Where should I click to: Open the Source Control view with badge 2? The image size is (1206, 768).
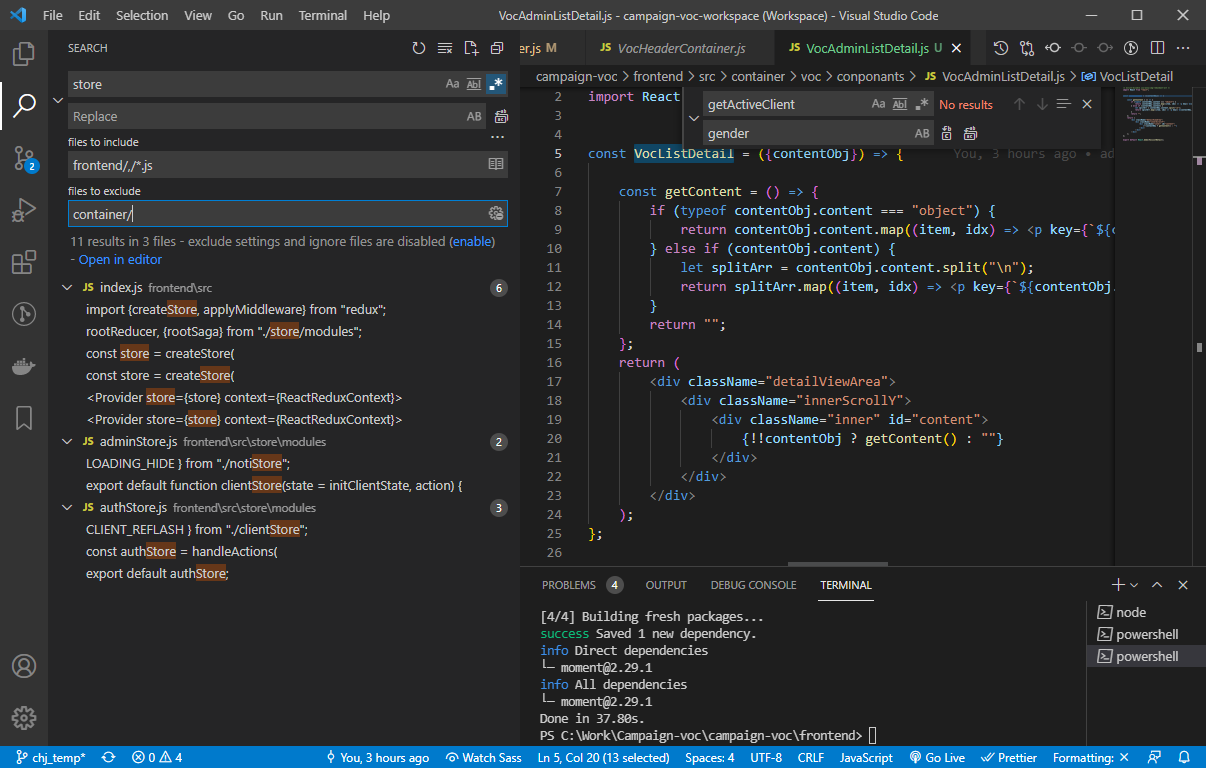pyautogui.click(x=24, y=157)
